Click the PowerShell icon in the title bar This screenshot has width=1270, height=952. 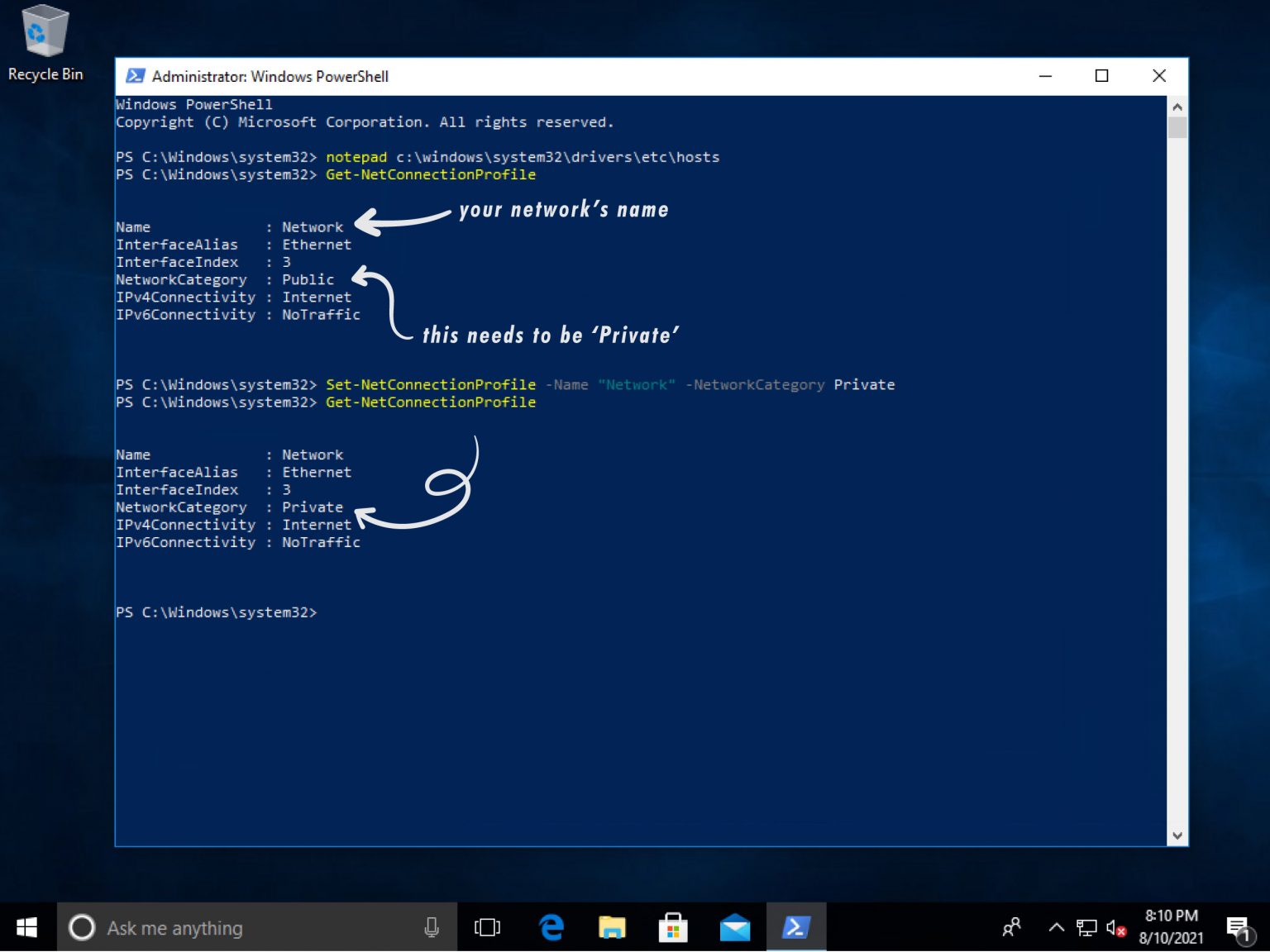point(135,76)
